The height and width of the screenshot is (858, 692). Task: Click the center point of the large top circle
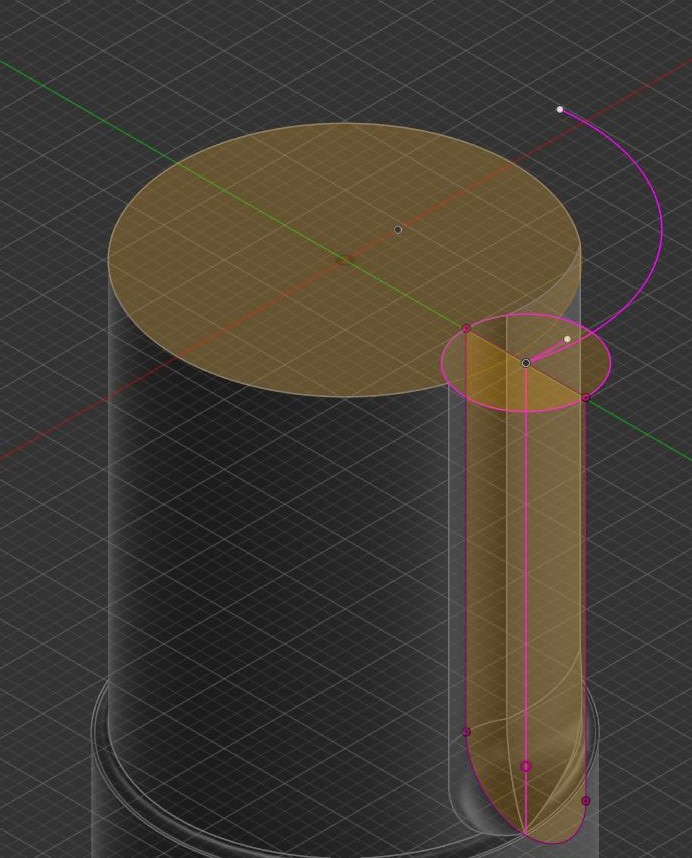point(398,230)
